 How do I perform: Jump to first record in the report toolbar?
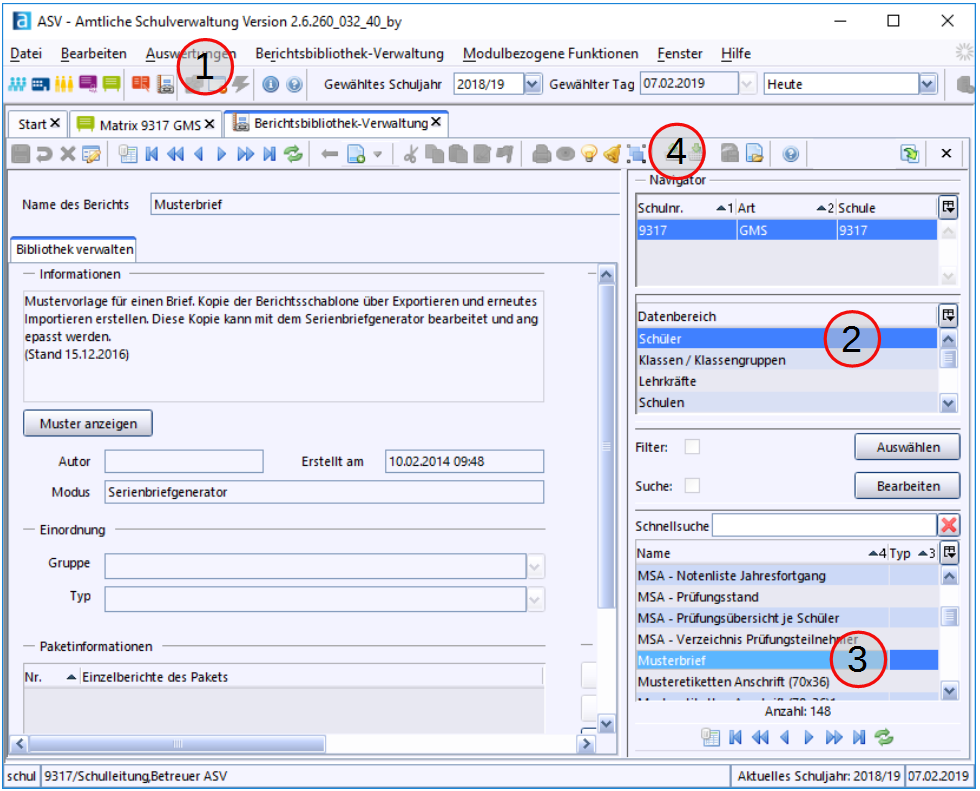pos(151,154)
